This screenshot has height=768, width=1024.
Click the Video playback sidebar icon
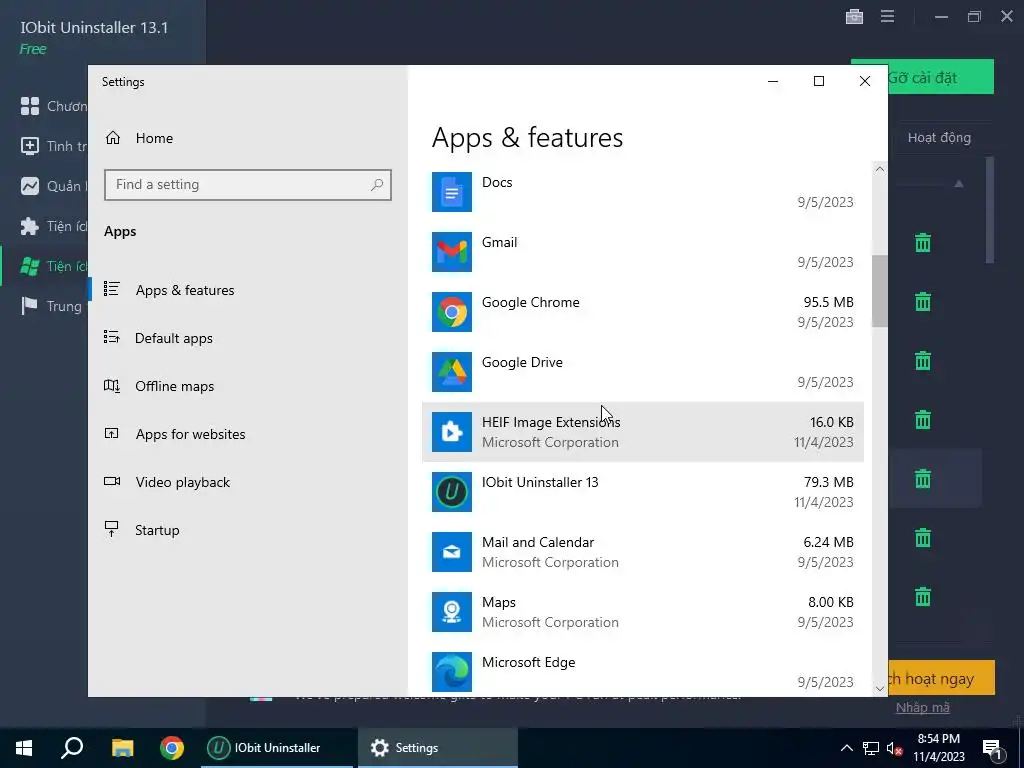click(112, 481)
